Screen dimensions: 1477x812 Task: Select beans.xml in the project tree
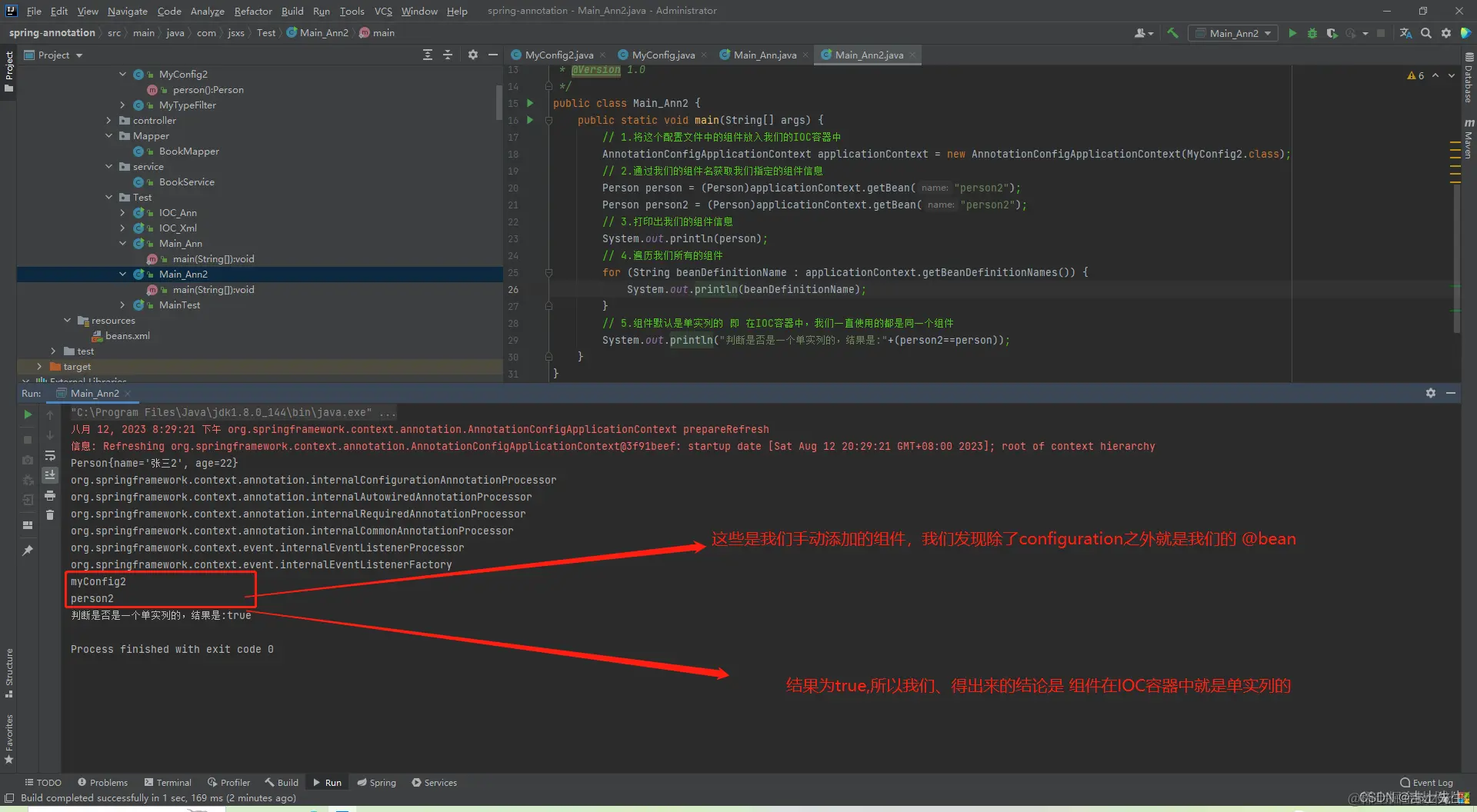click(x=128, y=336)
